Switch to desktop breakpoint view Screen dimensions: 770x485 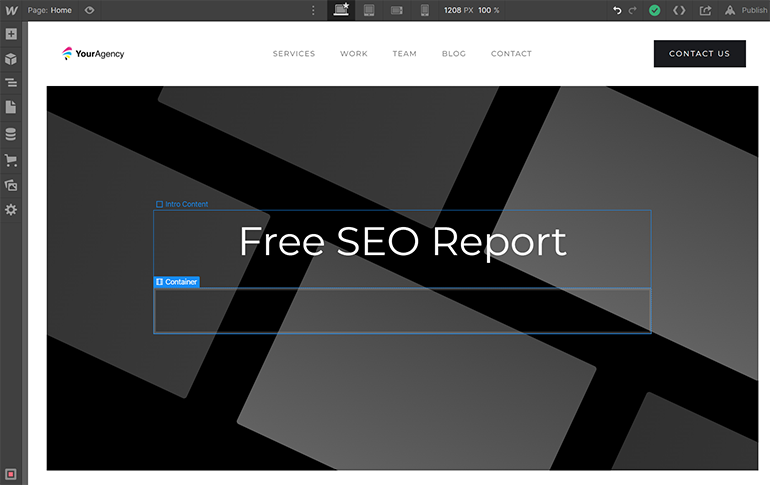pos(342,10)
